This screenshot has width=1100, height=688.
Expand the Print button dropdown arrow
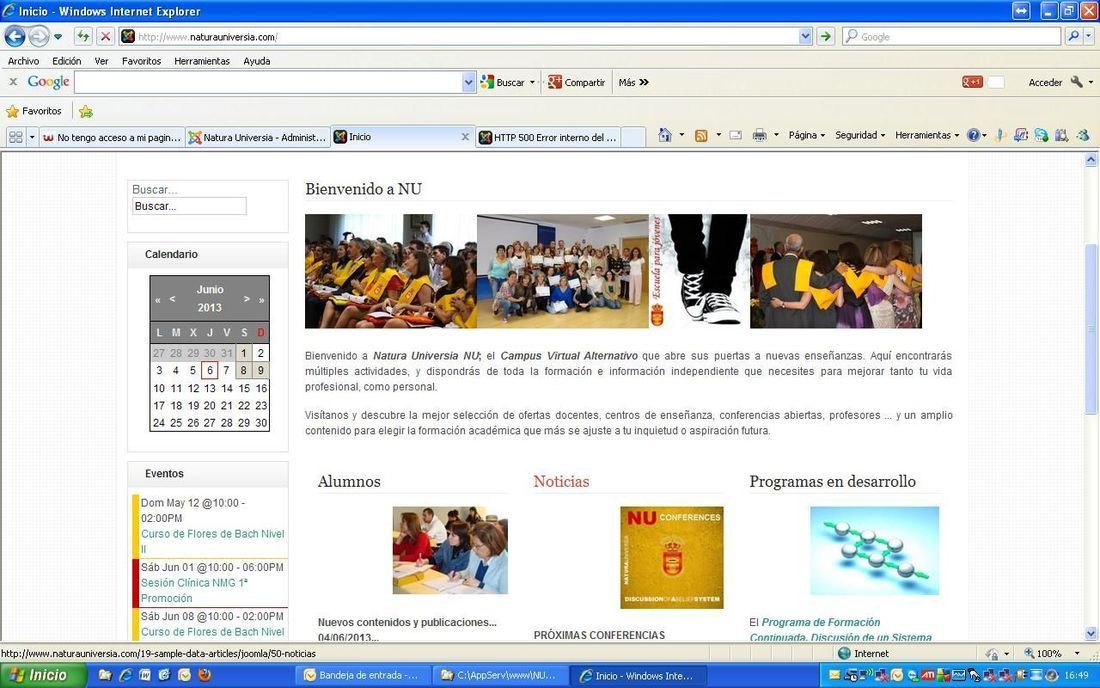(776, 135)
